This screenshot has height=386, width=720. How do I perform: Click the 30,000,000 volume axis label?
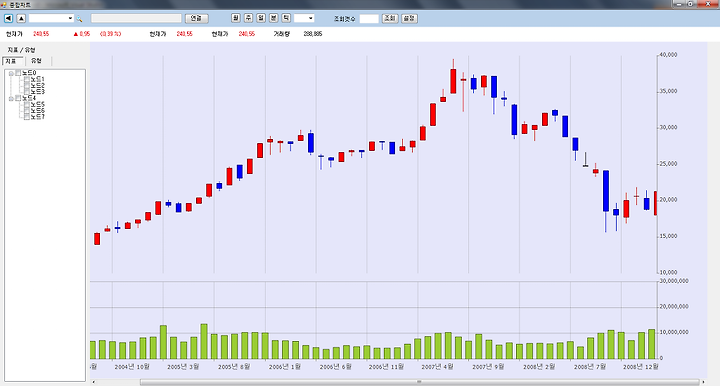pos(674,281)
